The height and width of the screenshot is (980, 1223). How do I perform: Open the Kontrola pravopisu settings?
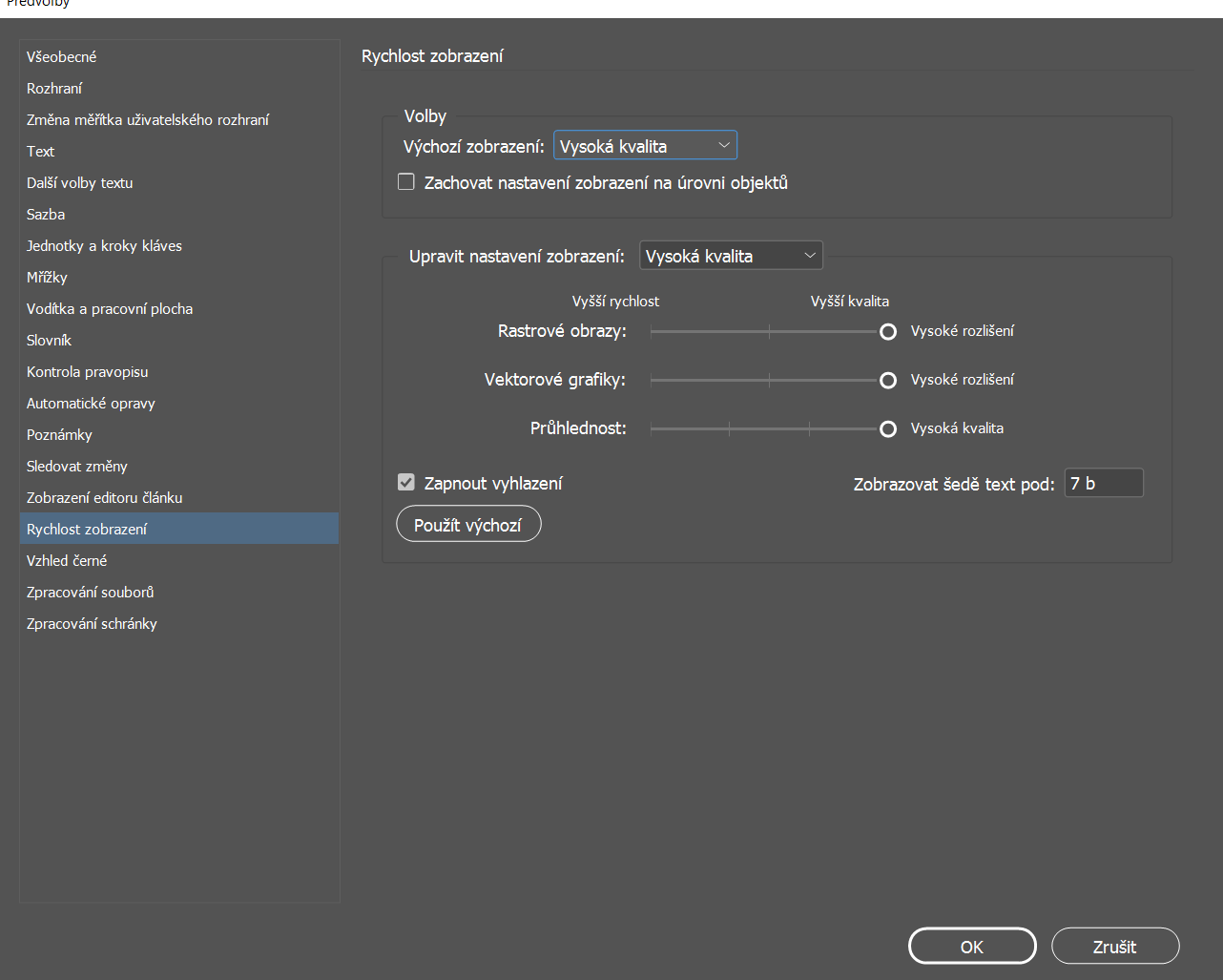click(87, 371)
